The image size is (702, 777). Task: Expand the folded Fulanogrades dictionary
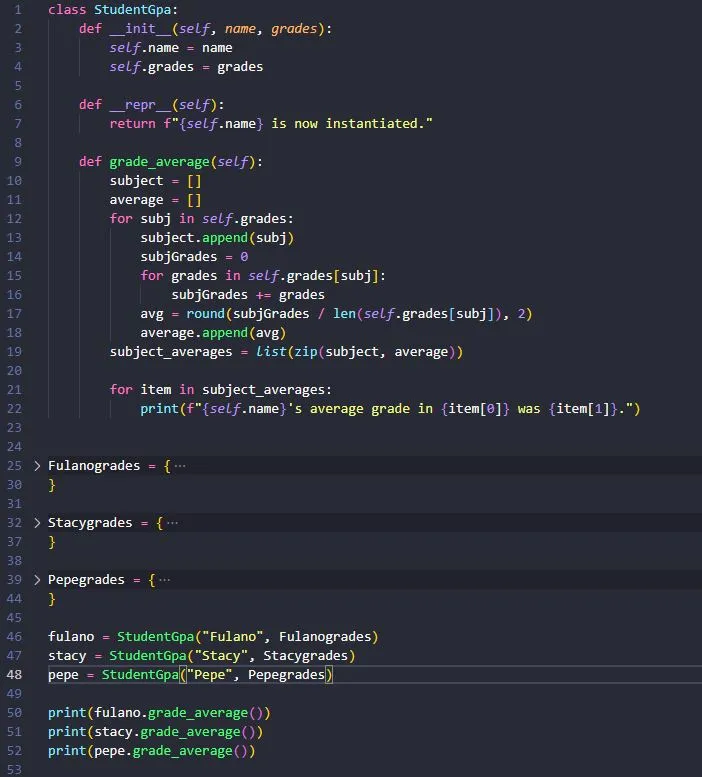37,466
